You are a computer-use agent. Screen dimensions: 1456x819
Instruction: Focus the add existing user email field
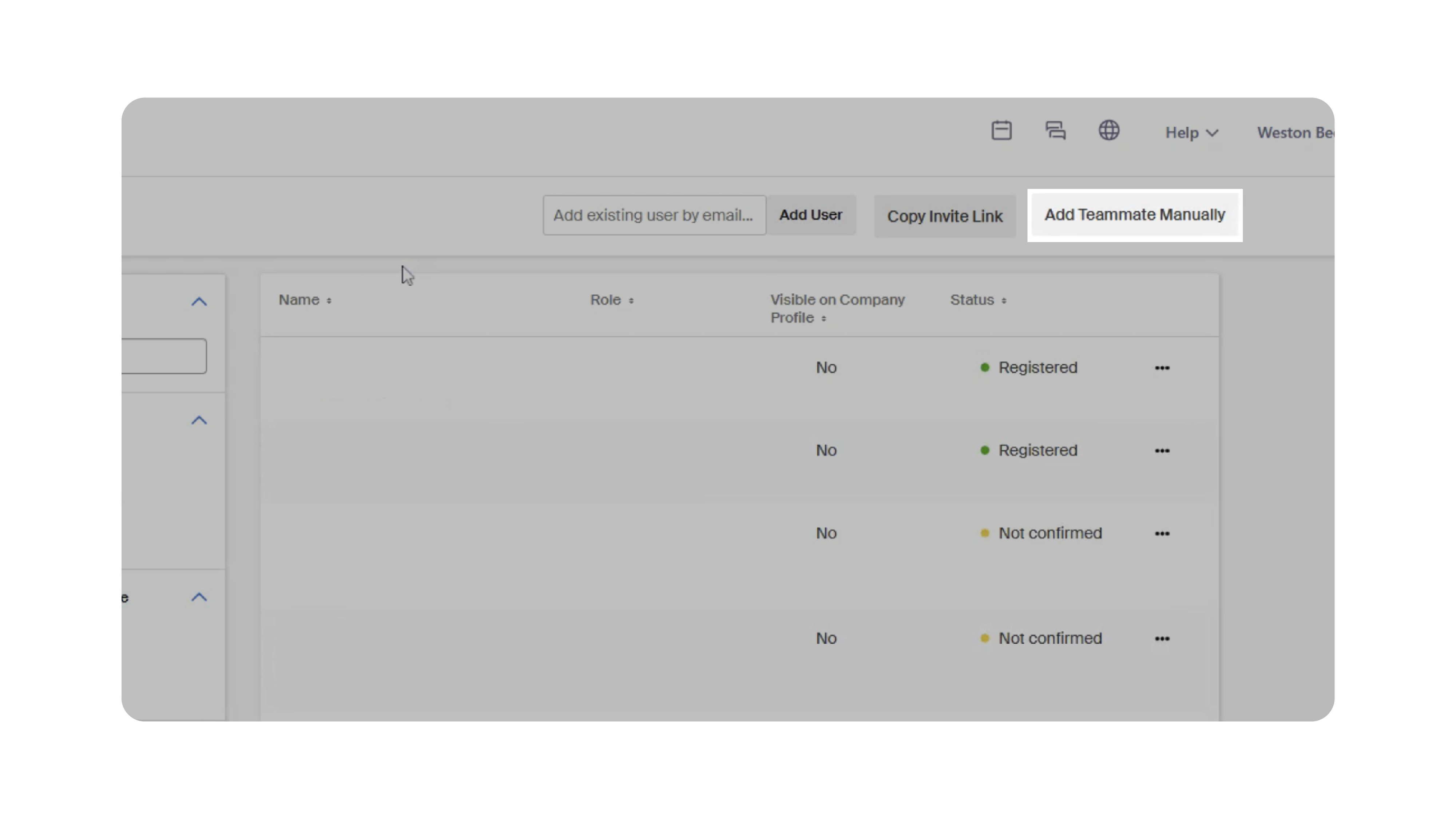[x=654, y=215]
